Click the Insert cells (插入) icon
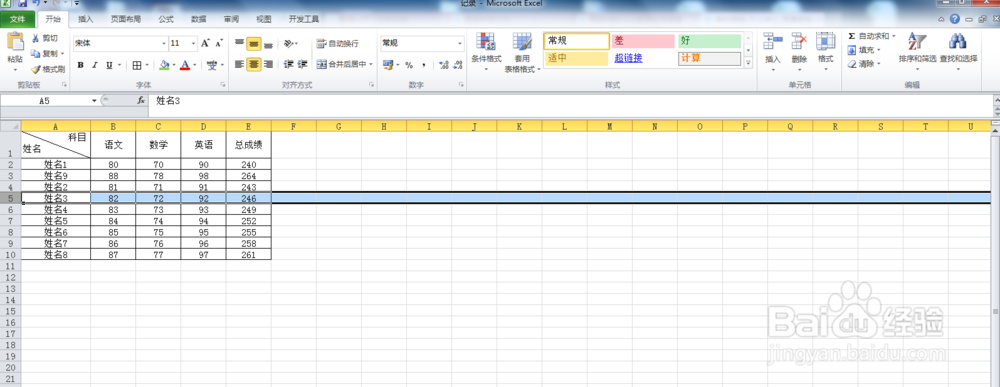 pyautogui.click(x=772, y=42)
